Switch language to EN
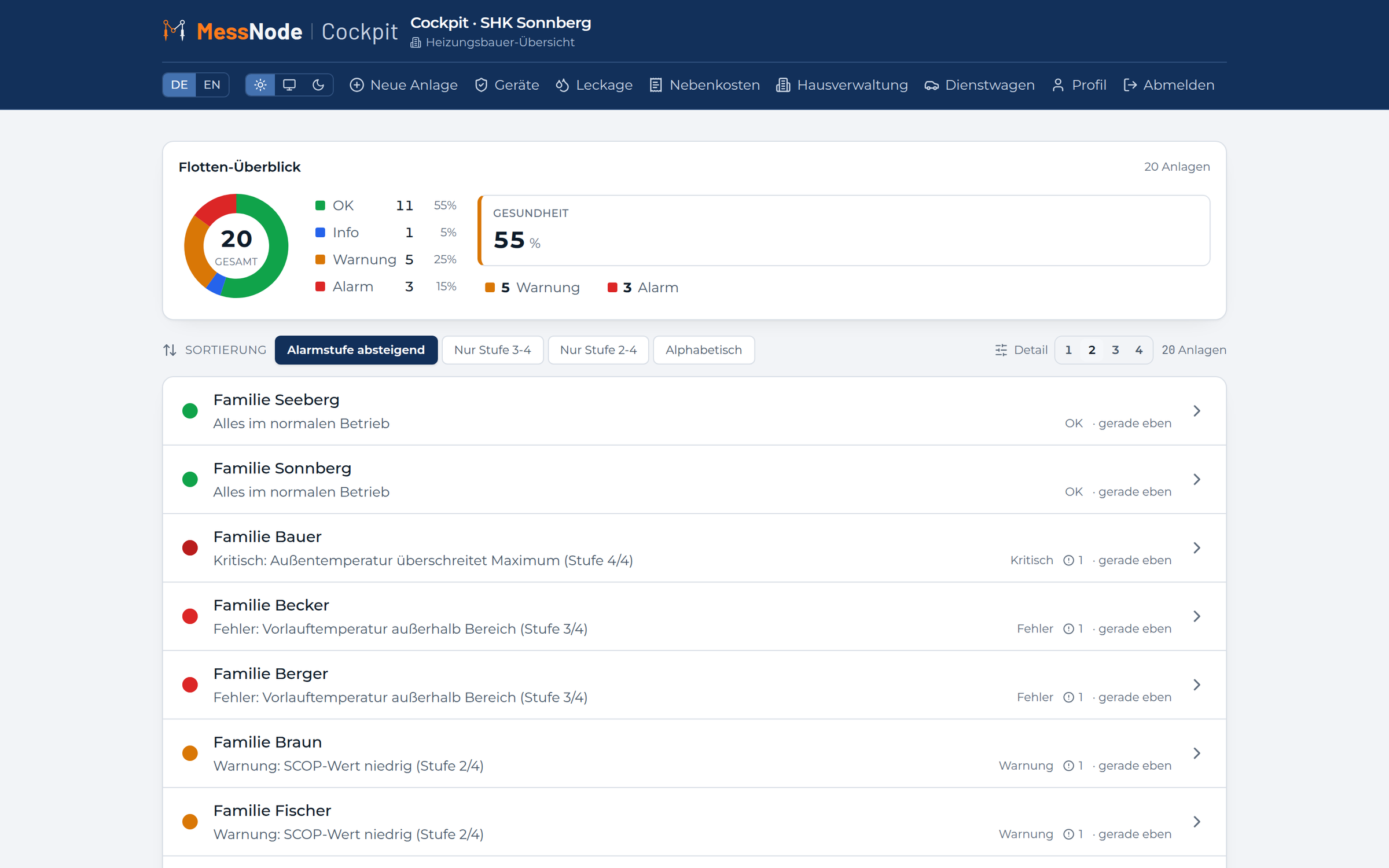This screenshot has width=1389, height=868. [x=212, y=85]
